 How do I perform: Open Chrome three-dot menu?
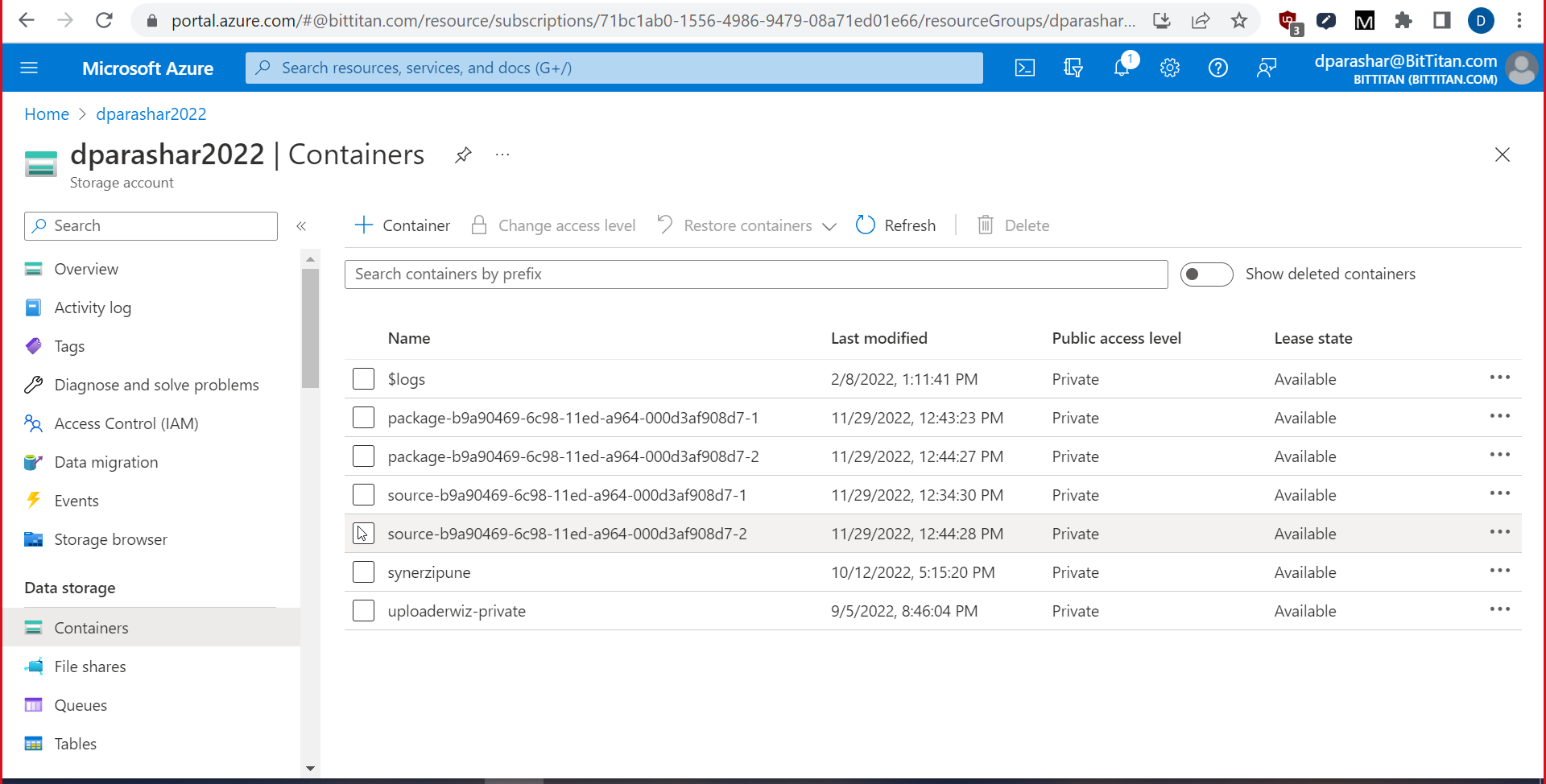click(x=1519, y=20)
